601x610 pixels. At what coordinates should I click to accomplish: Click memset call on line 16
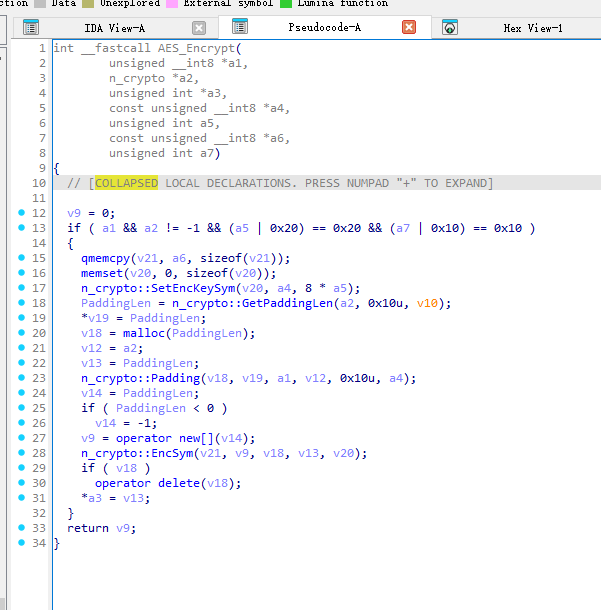(x=102, y=273)
